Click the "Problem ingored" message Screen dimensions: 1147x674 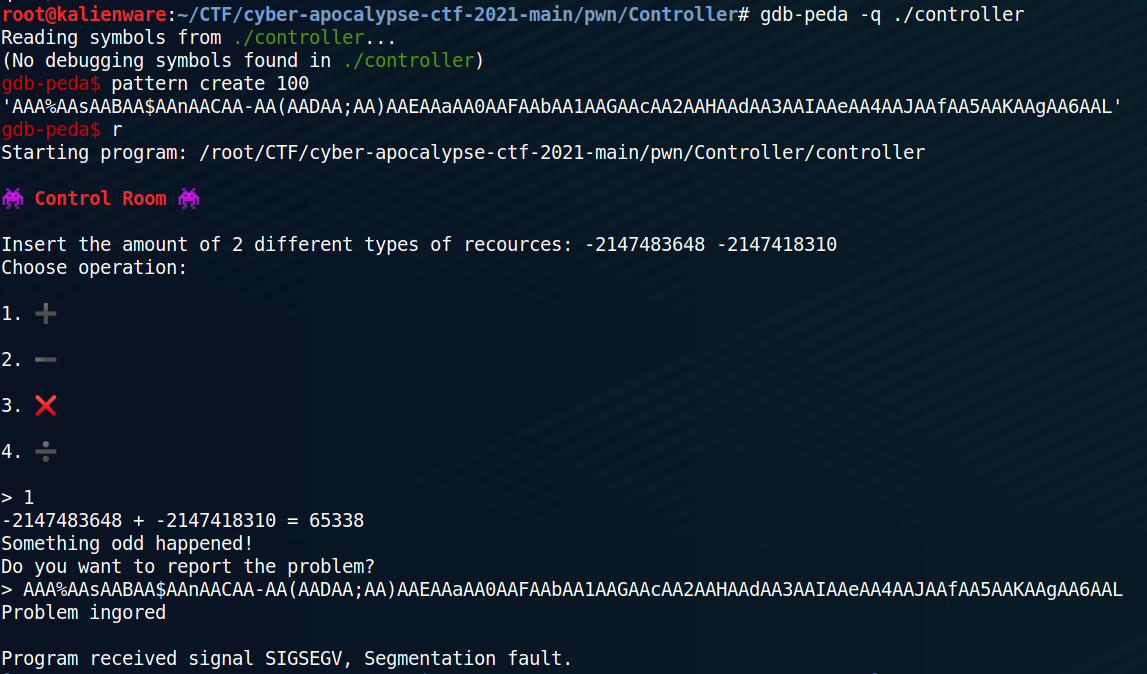point(83,612)
